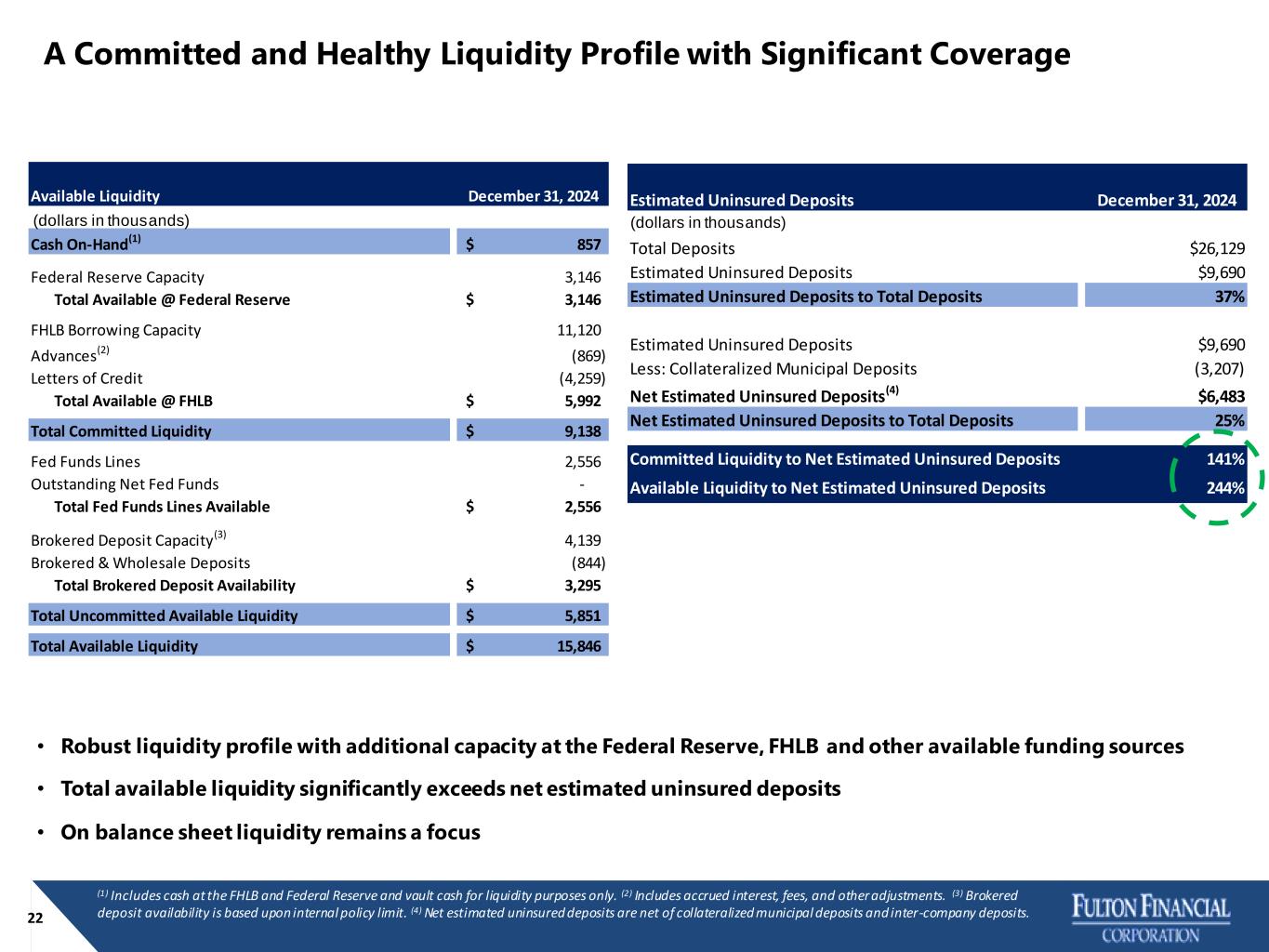
Task: Click the Advances value (869)
Action: point(588,355)
